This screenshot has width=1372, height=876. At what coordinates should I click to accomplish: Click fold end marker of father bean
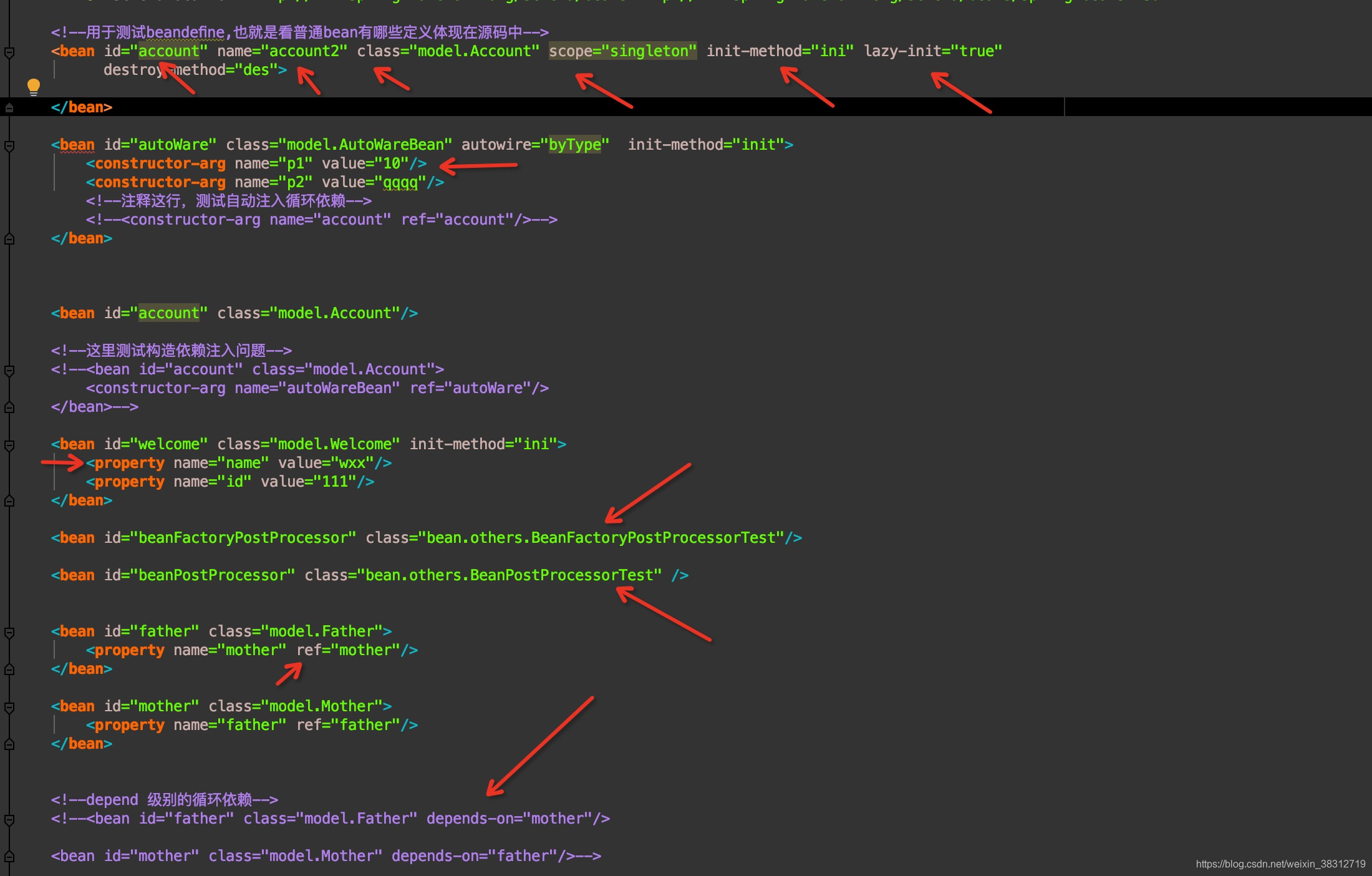9,669
